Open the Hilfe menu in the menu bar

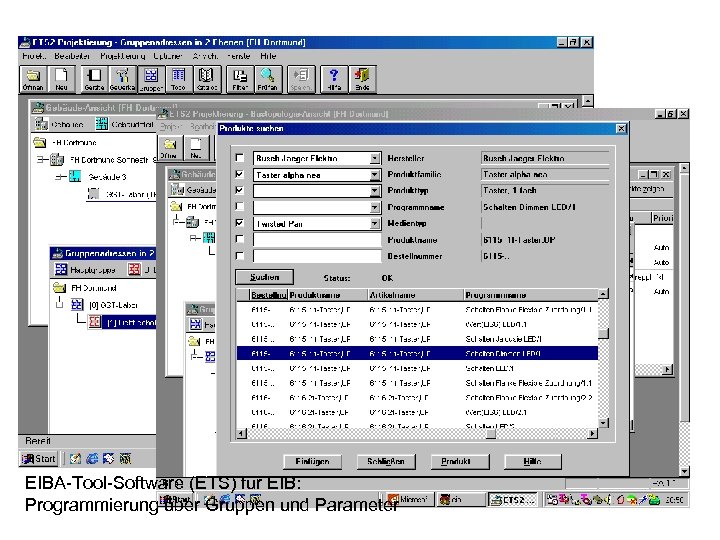[x=268, y=56]
